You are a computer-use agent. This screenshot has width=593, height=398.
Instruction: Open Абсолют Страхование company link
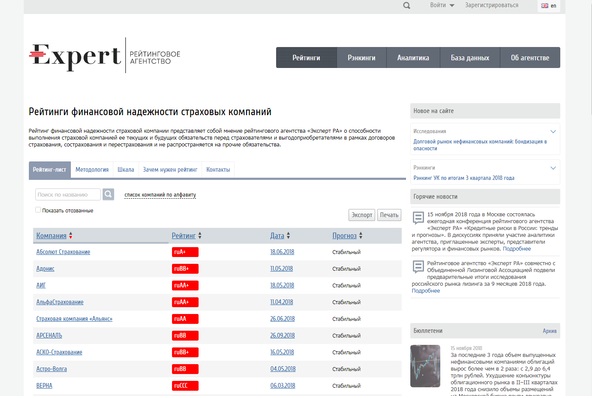coord(63,252)
